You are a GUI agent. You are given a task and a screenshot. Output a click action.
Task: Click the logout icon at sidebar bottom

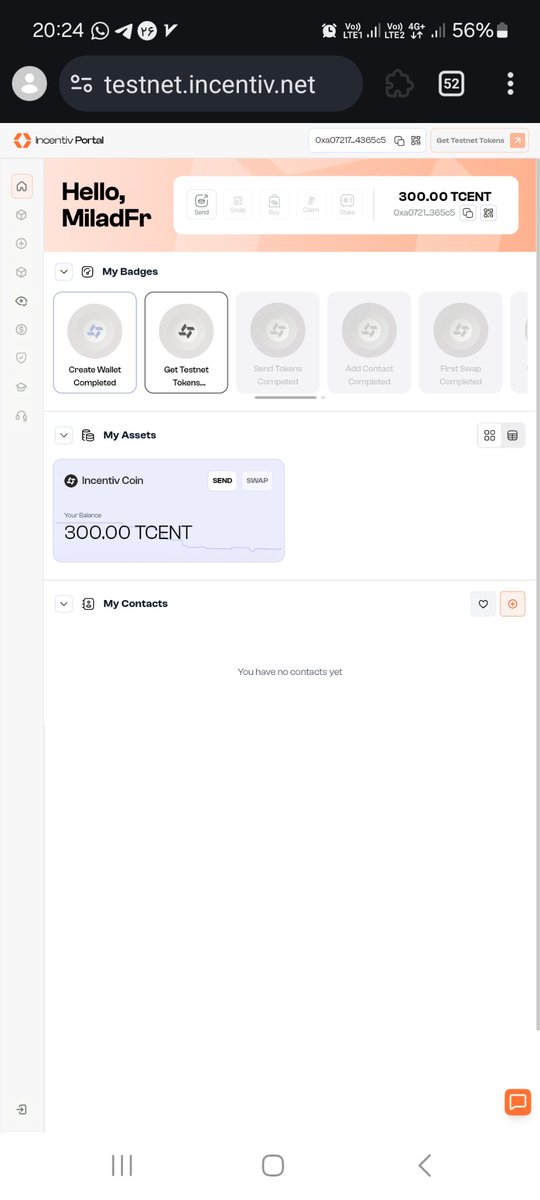(21, 1109)
